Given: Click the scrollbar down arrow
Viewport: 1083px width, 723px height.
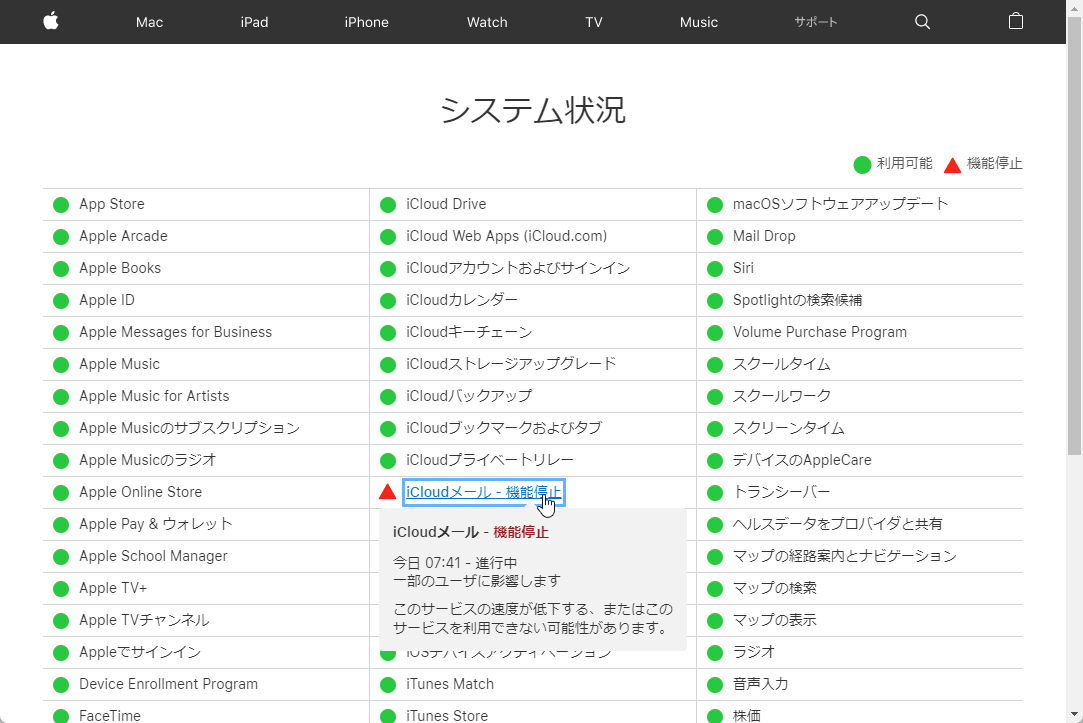Looking at the screenshot, I should pos(1075,715).
